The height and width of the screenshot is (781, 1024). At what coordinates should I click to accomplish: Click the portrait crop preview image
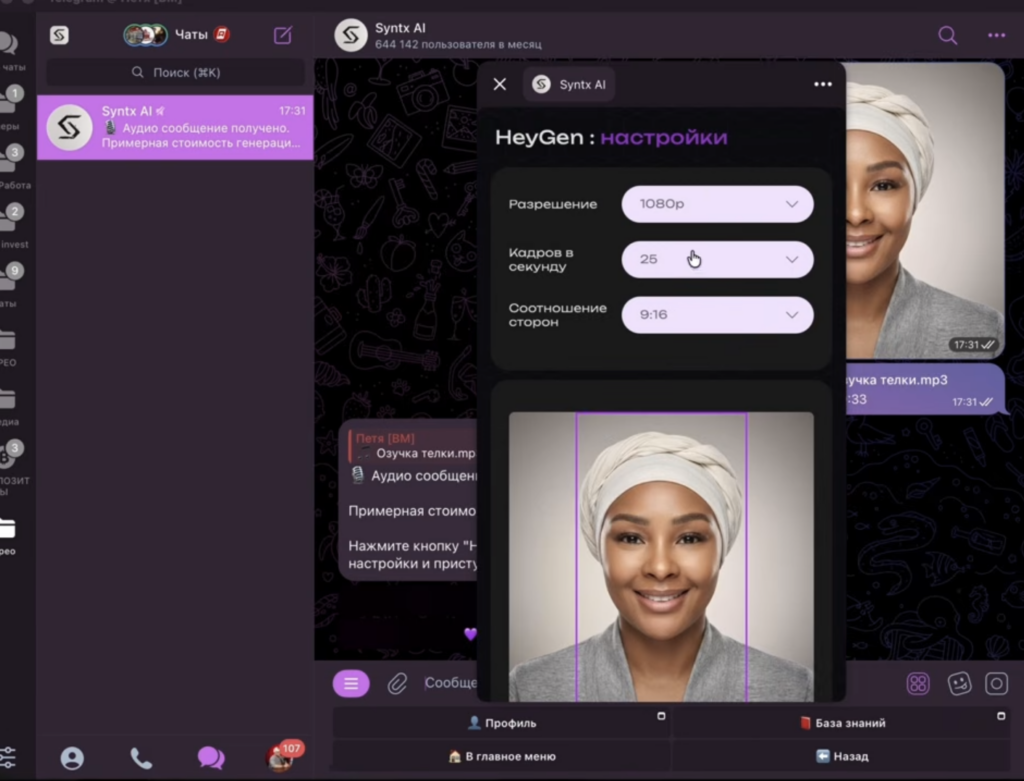coord(661,556)
